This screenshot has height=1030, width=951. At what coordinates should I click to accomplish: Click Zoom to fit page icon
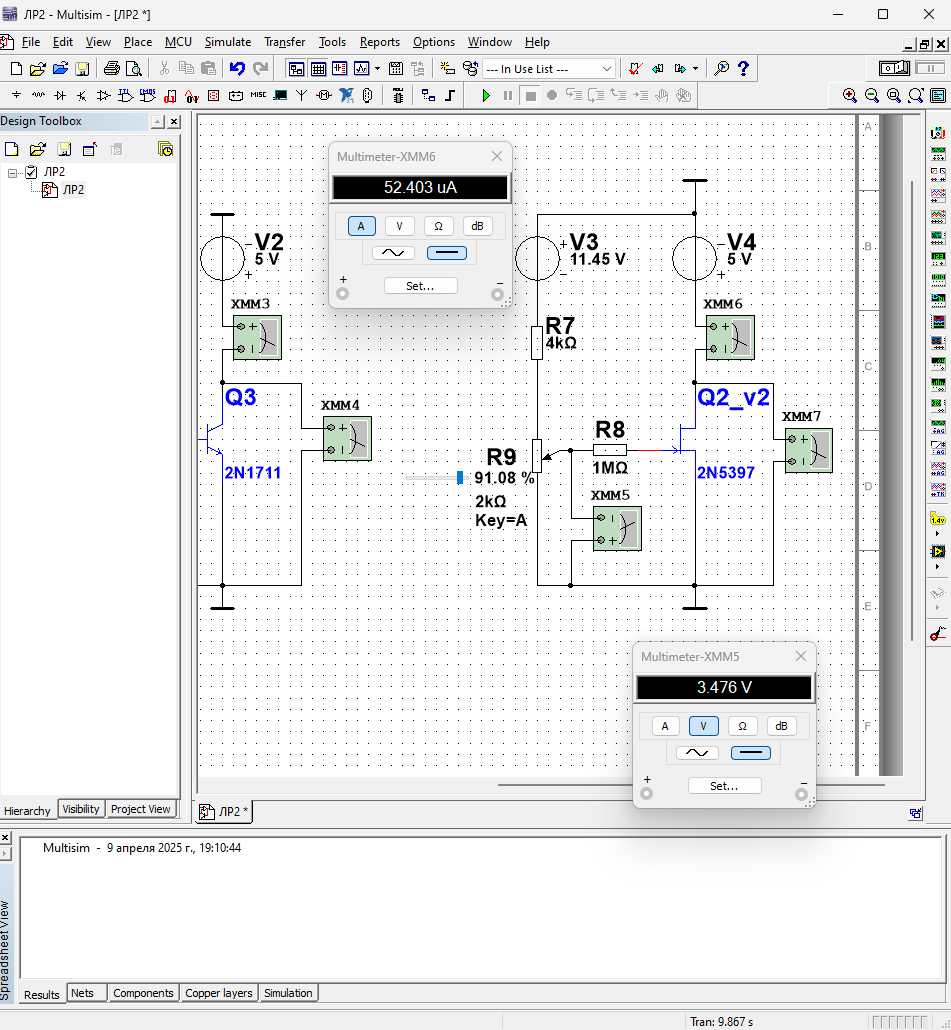pyautogui.click(x=916, y=96)
